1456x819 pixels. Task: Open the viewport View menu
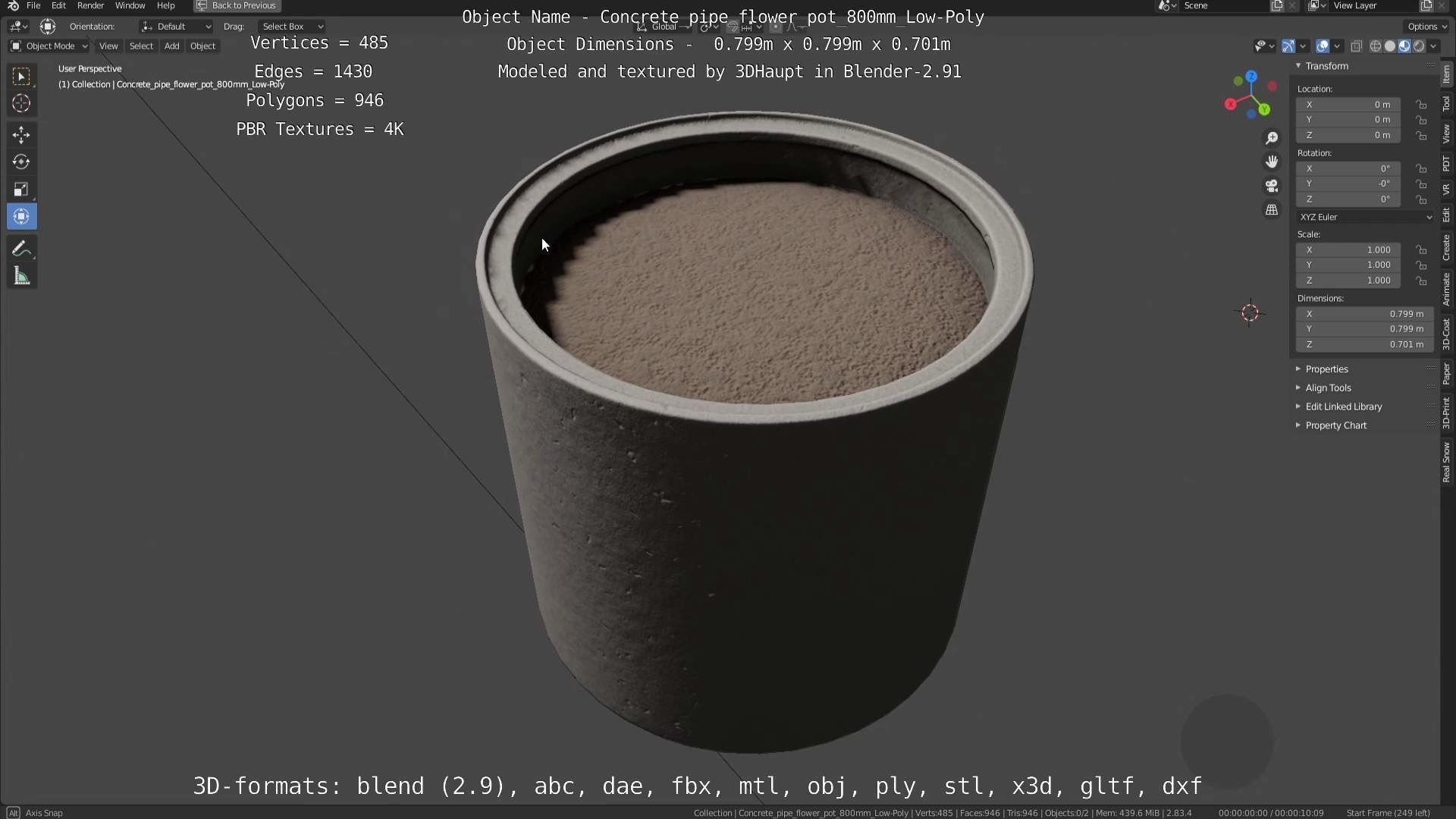tap(108, 46)
